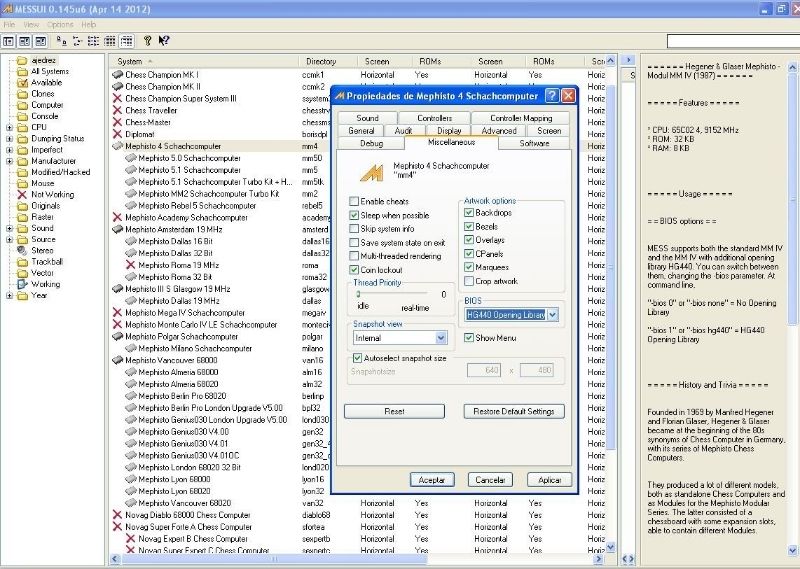Expand the Source folder
Screen dimensions: 800x569
coord(9,240)
